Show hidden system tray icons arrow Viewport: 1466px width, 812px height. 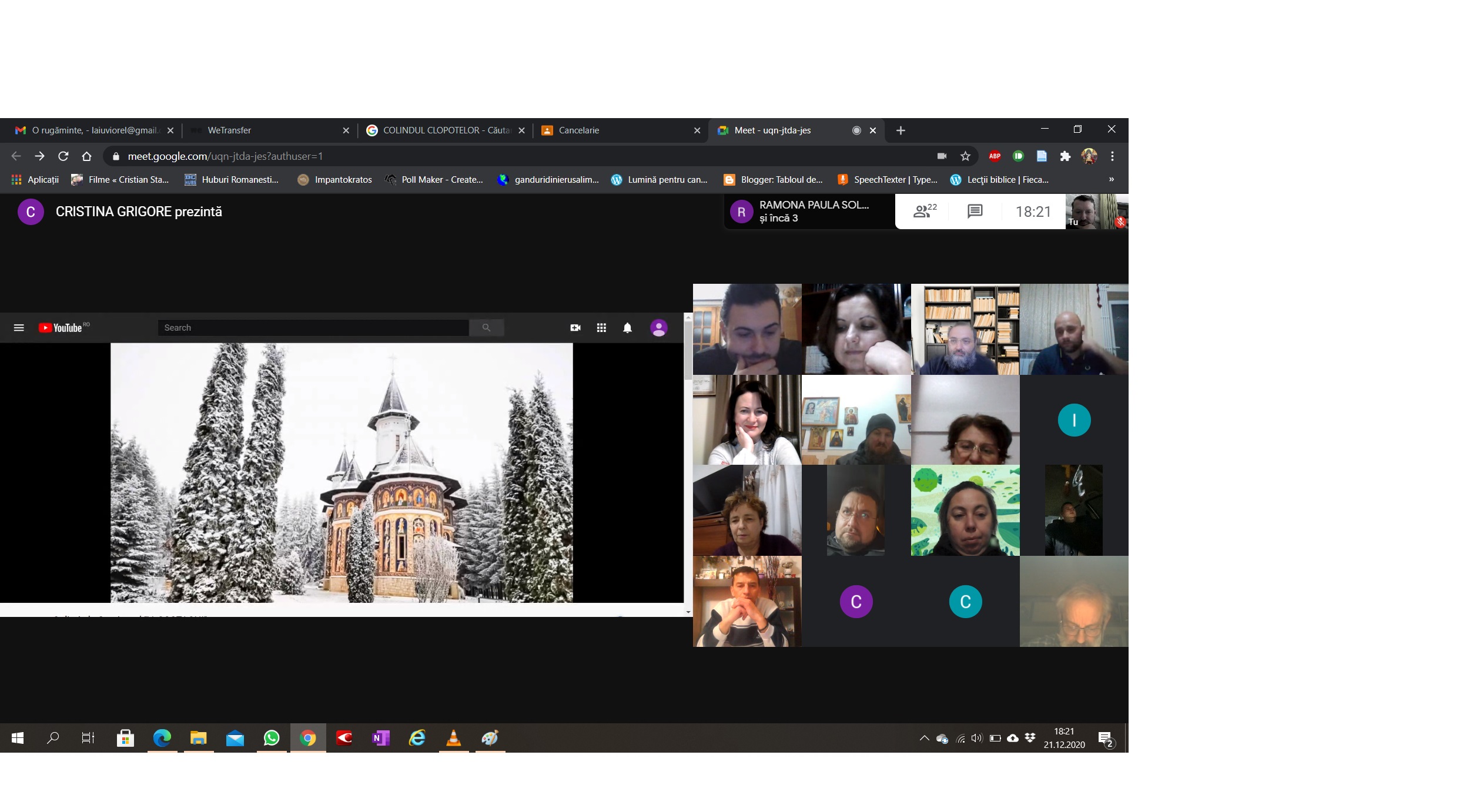[924, 739]
